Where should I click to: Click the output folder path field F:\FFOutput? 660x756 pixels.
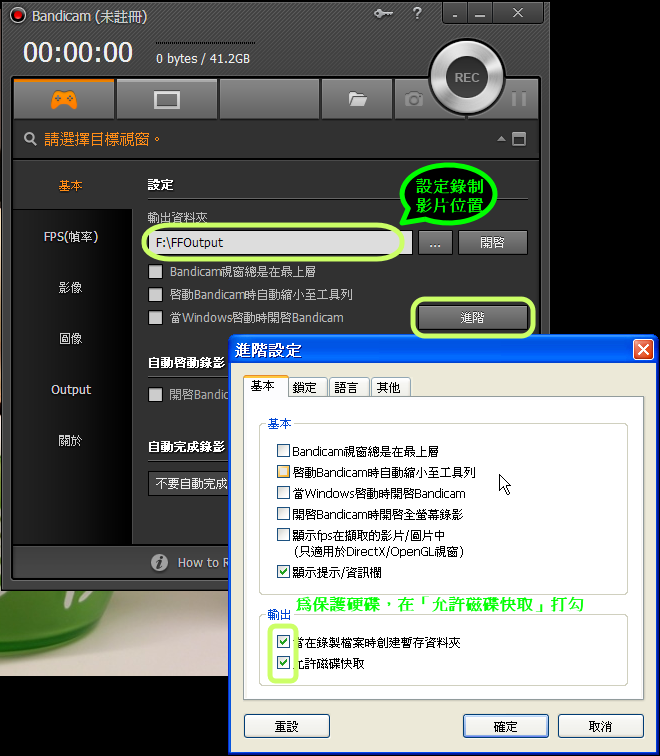280,243
